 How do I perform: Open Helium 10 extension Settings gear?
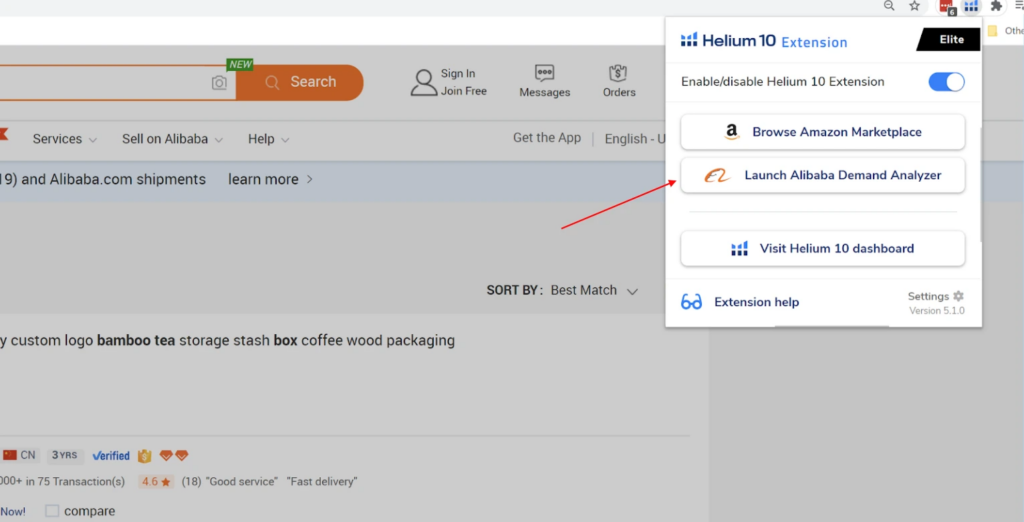(958, 296)
